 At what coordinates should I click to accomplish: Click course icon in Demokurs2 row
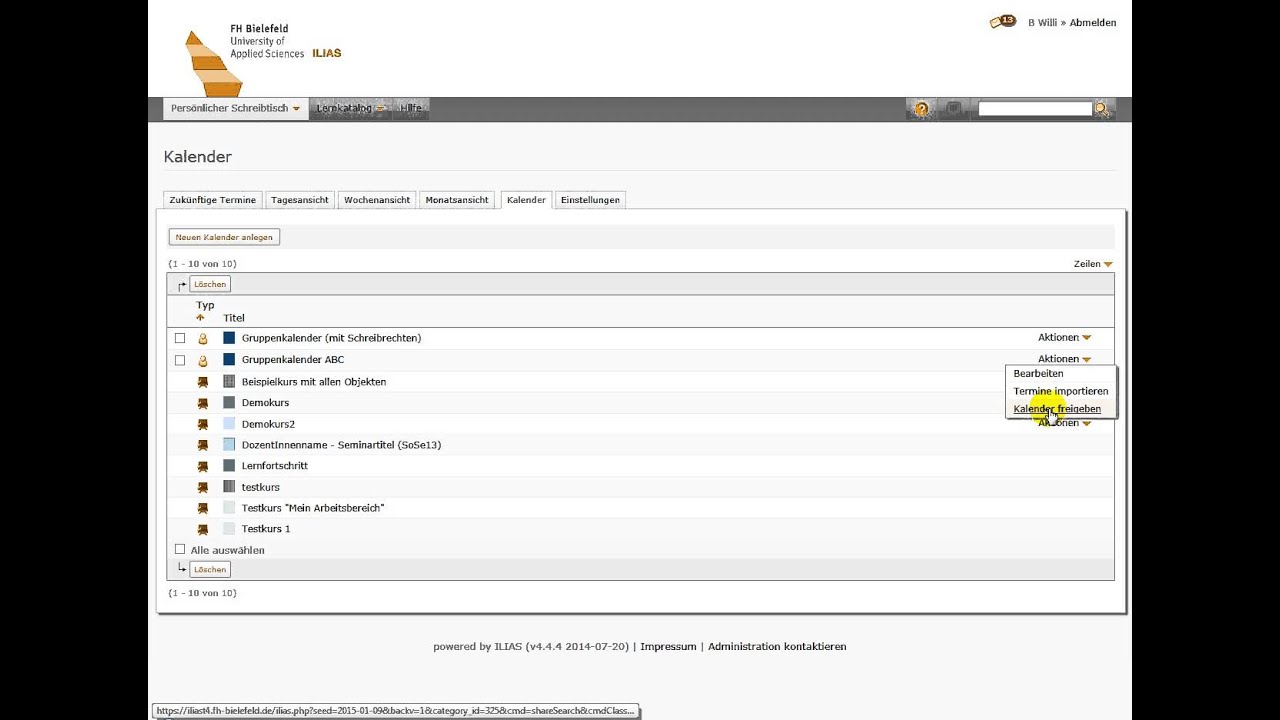click(203, 424)
